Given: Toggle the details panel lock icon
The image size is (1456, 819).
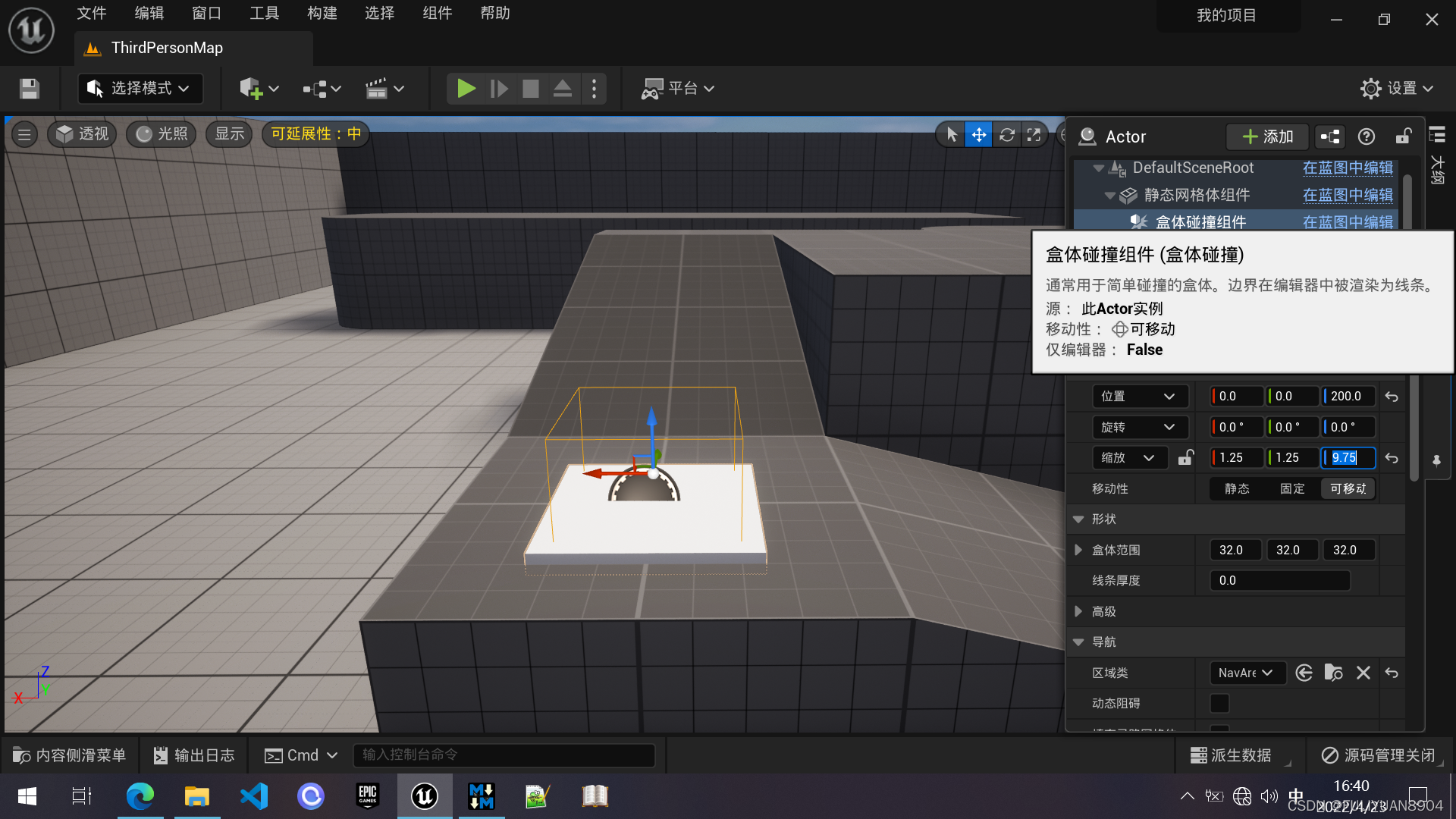Looking at the screenshot, I should (1403, 136).
